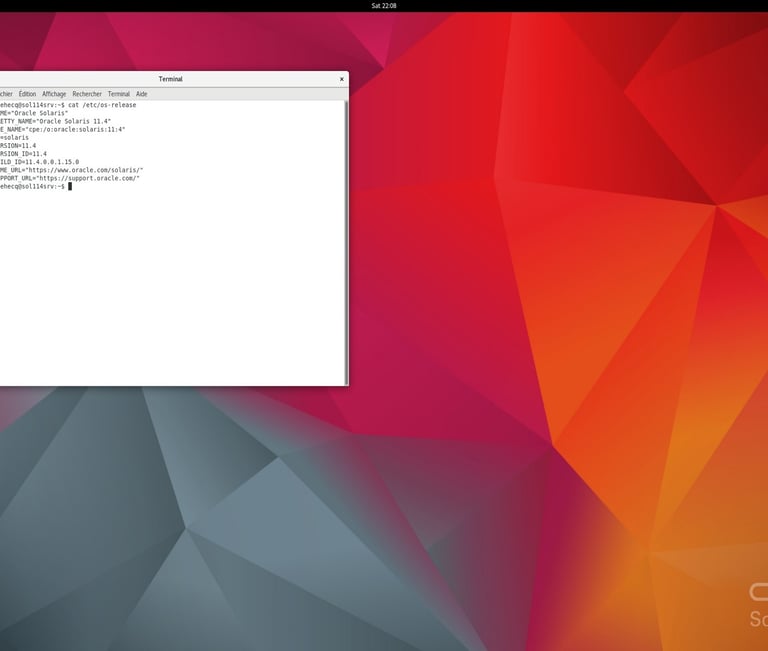Open the Affichage menu
This screenshot has width=768, height=651.
[x=54, y=94]
